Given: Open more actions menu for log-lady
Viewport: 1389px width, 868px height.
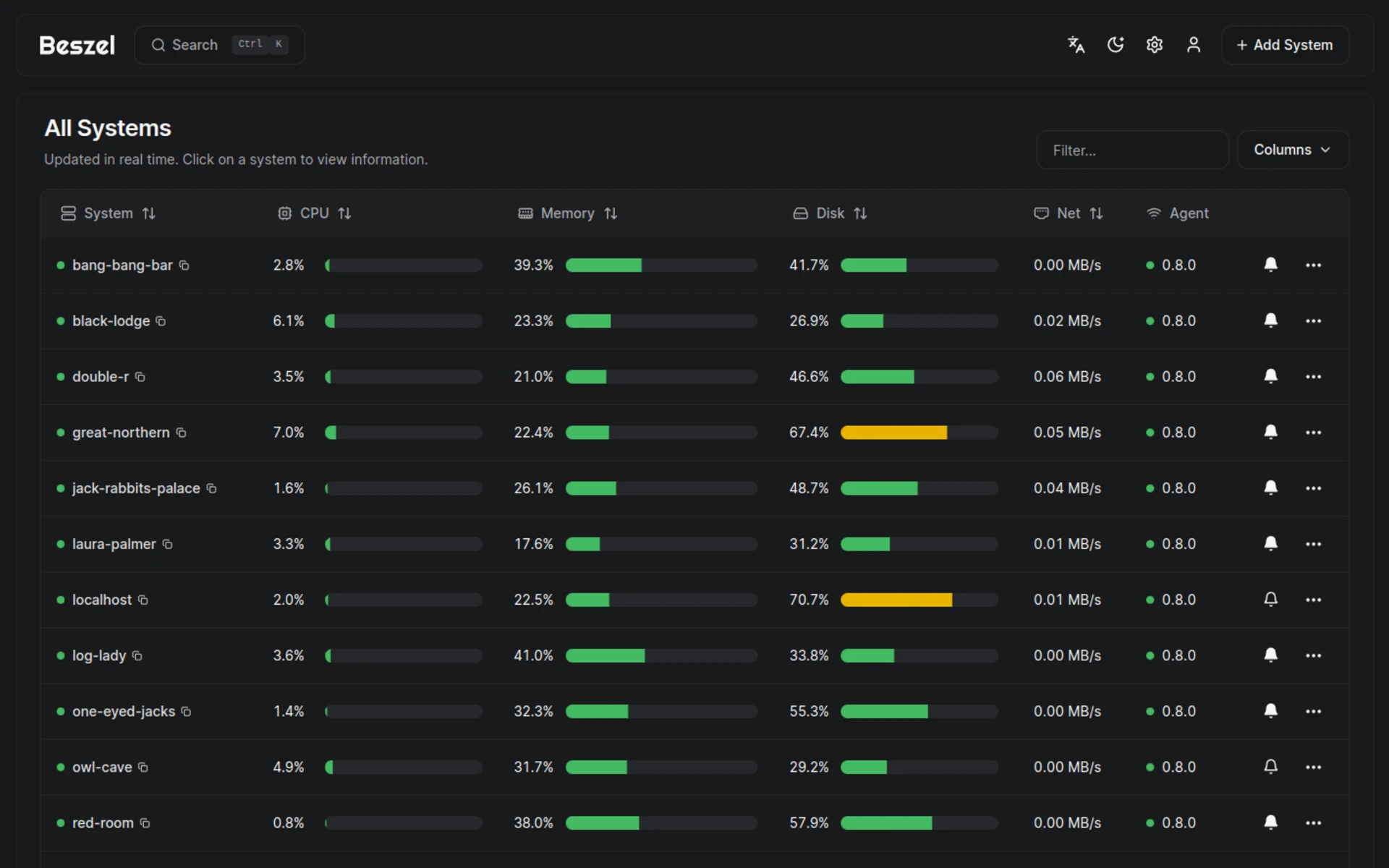Looking at the screenshot, I should (1314, 655).
